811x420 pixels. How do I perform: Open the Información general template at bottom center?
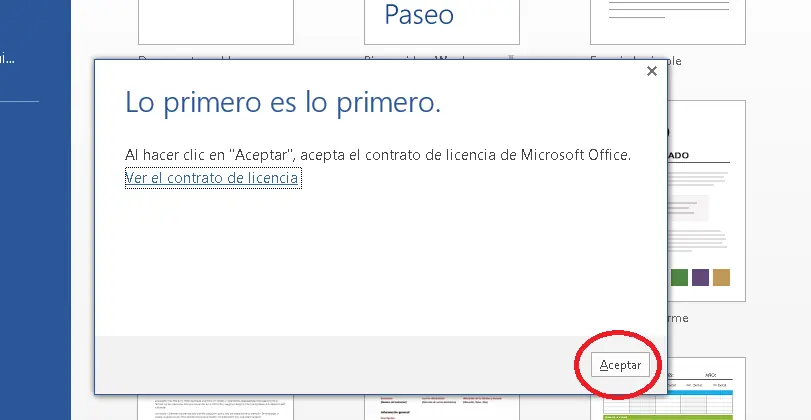[x=442, y=408]
